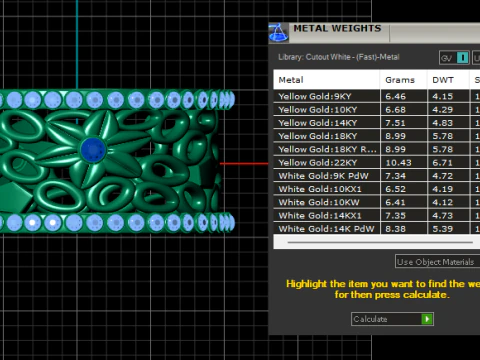Click the 4.73 DWT value
Image resolution: width=480 pixels, height=360 pixels.
[x=443, y=215]
